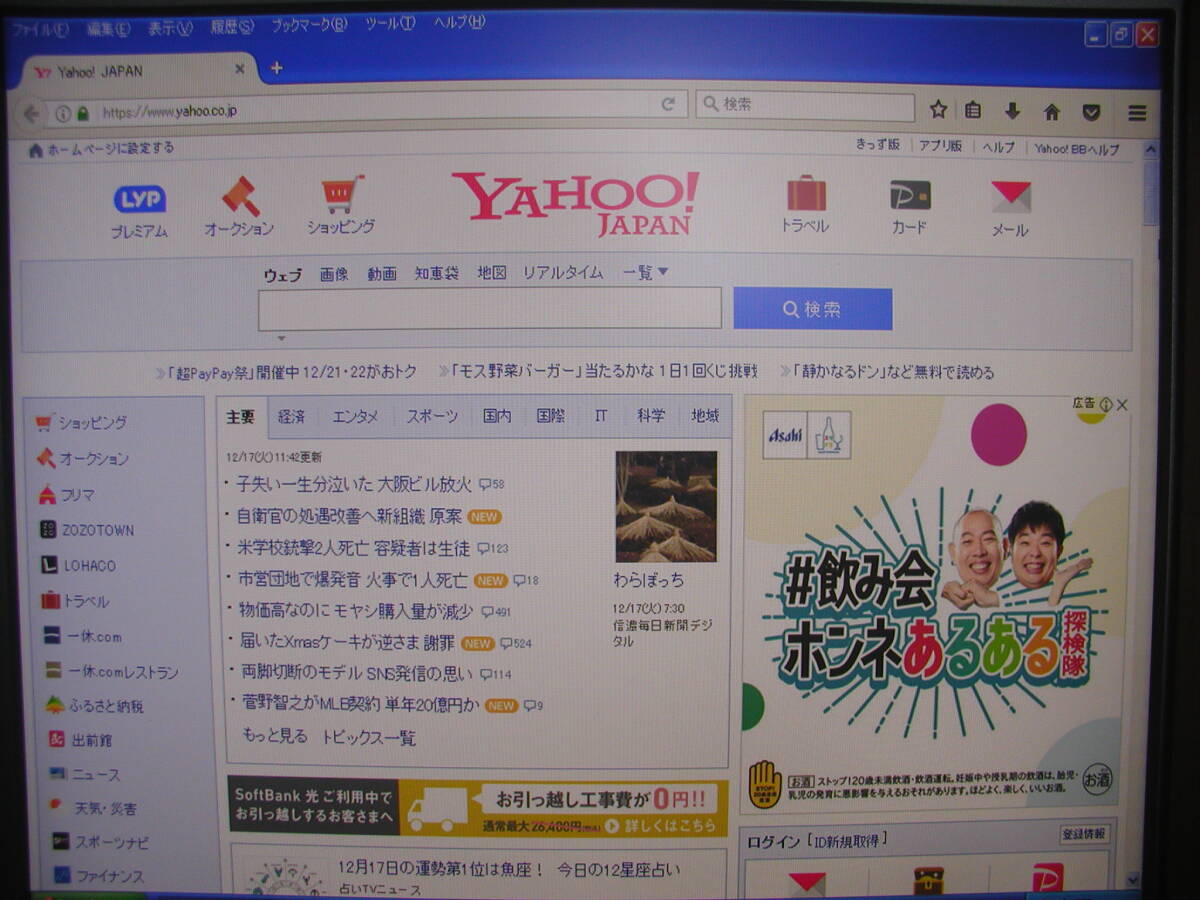Switch to the エンタメ news tab
Viewport: 1200px width, 900px height.
tap(355, 417)
